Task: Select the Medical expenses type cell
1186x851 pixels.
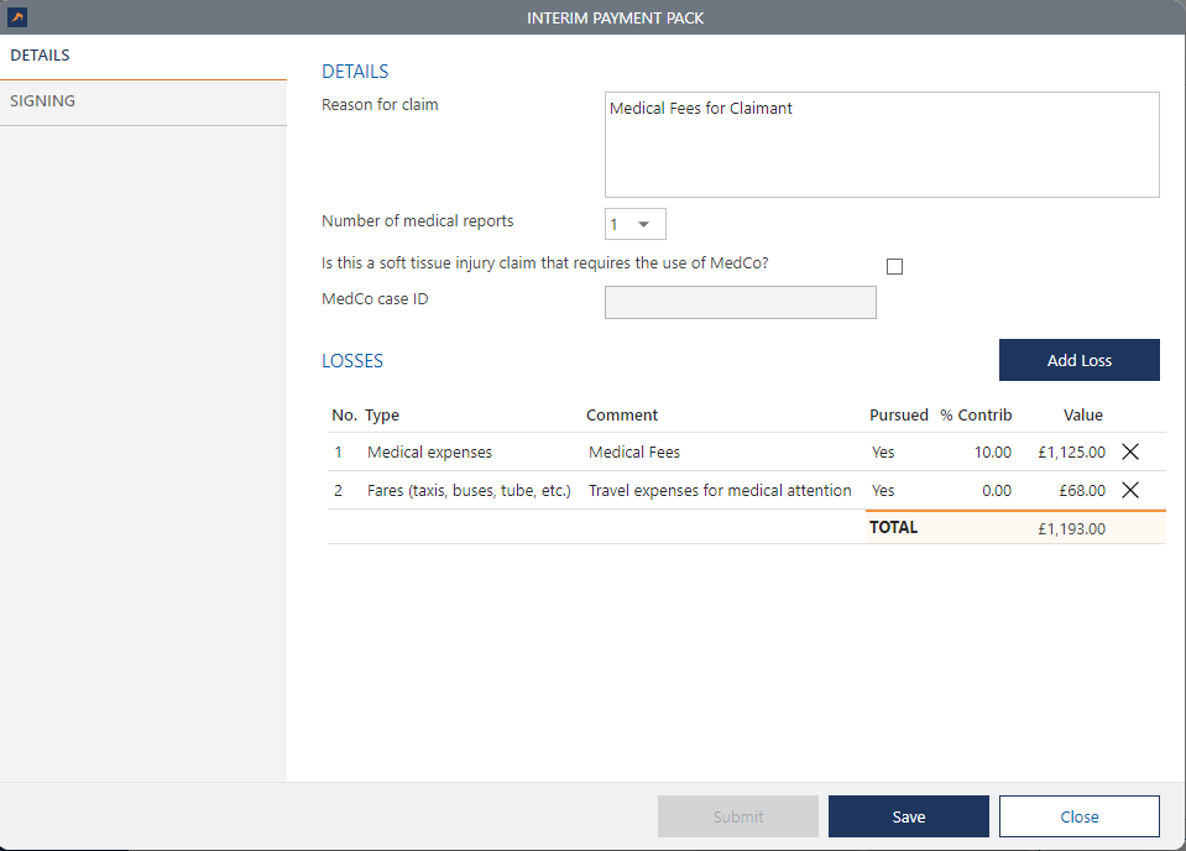Action: pos(430,452)
